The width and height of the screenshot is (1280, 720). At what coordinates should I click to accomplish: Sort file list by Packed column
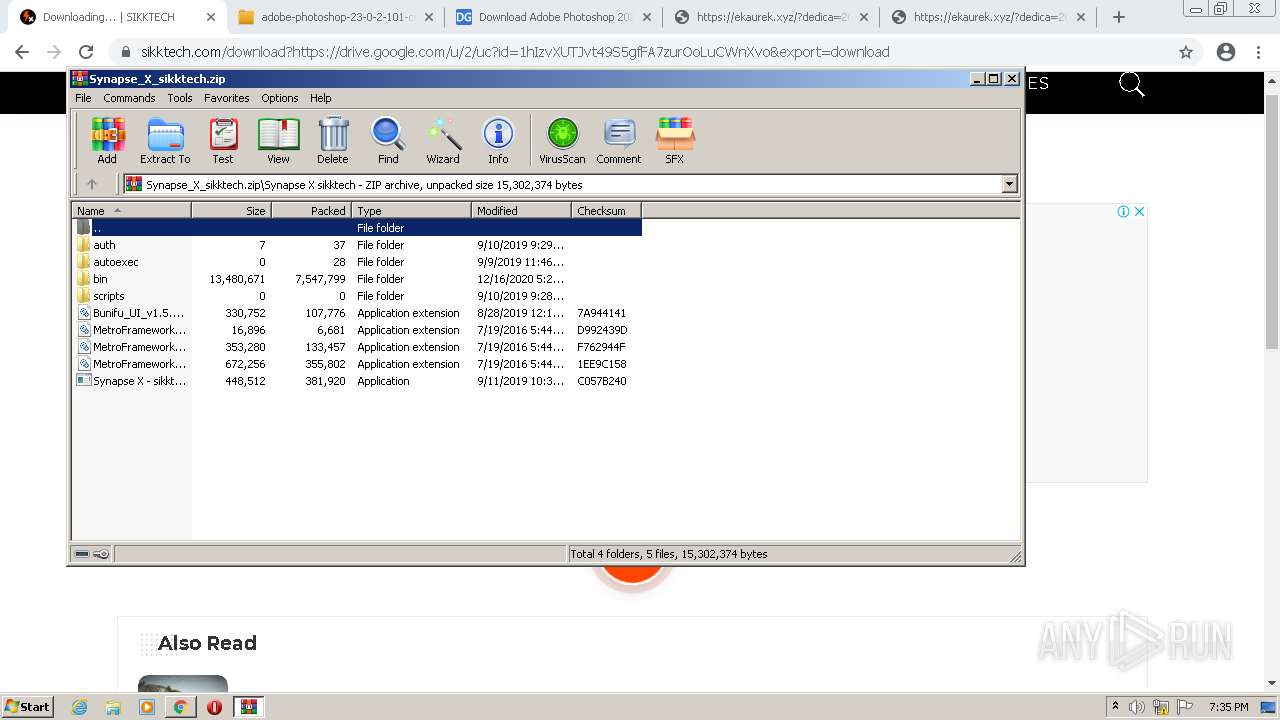click(x=311, y=210)
